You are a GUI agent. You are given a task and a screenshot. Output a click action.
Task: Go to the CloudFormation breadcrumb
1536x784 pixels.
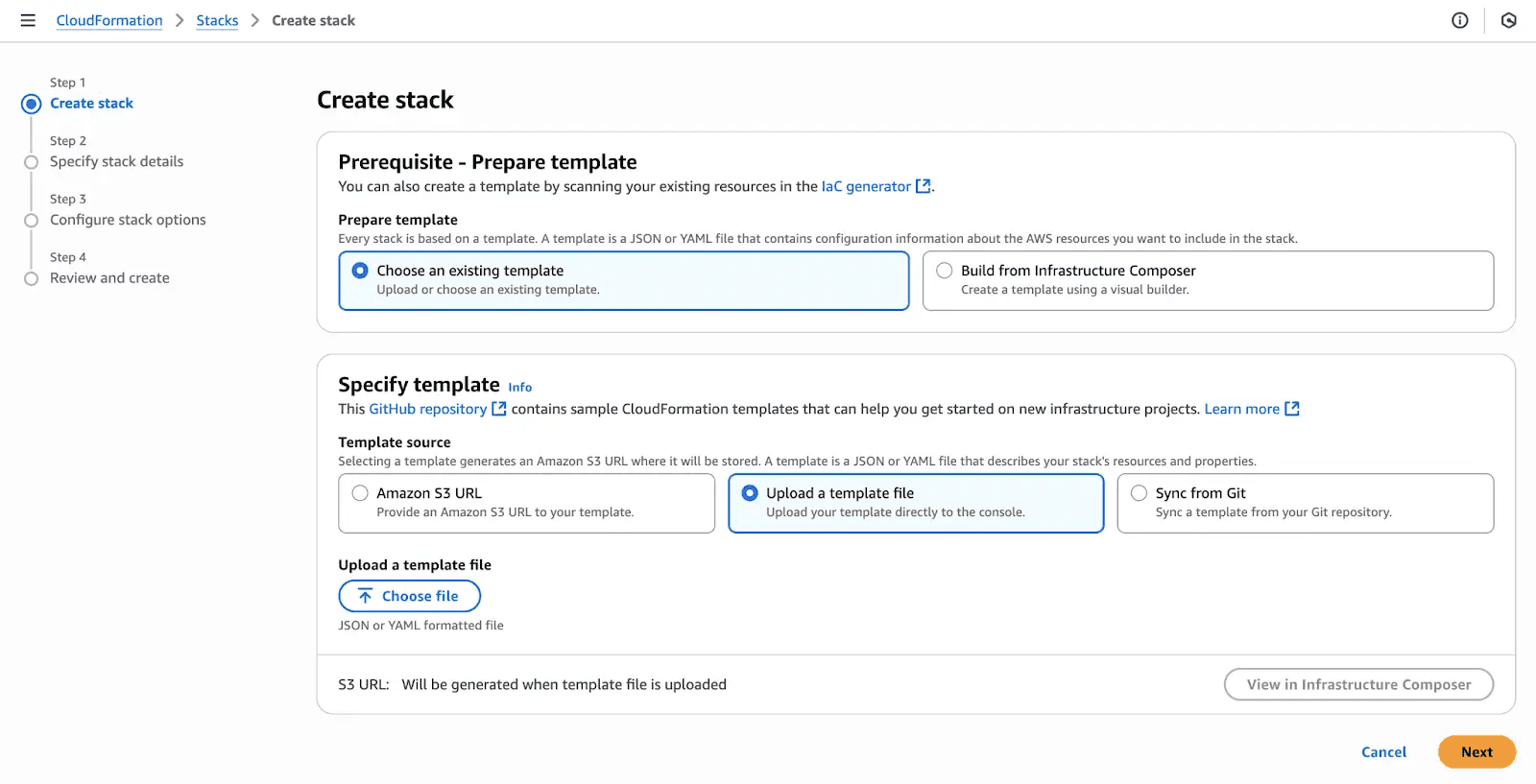[109, 20]
